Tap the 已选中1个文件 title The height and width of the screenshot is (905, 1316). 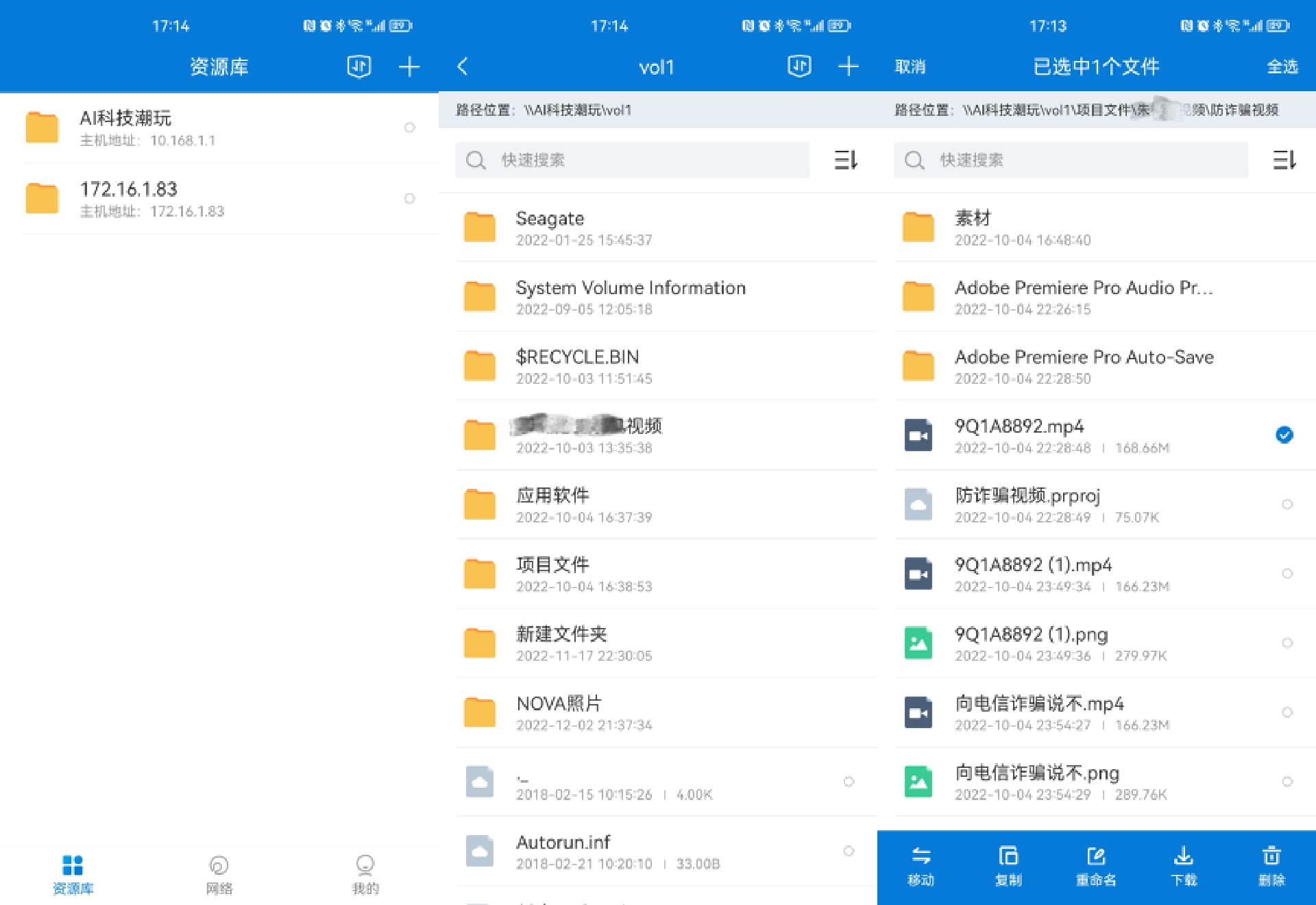pos(1096,67)
